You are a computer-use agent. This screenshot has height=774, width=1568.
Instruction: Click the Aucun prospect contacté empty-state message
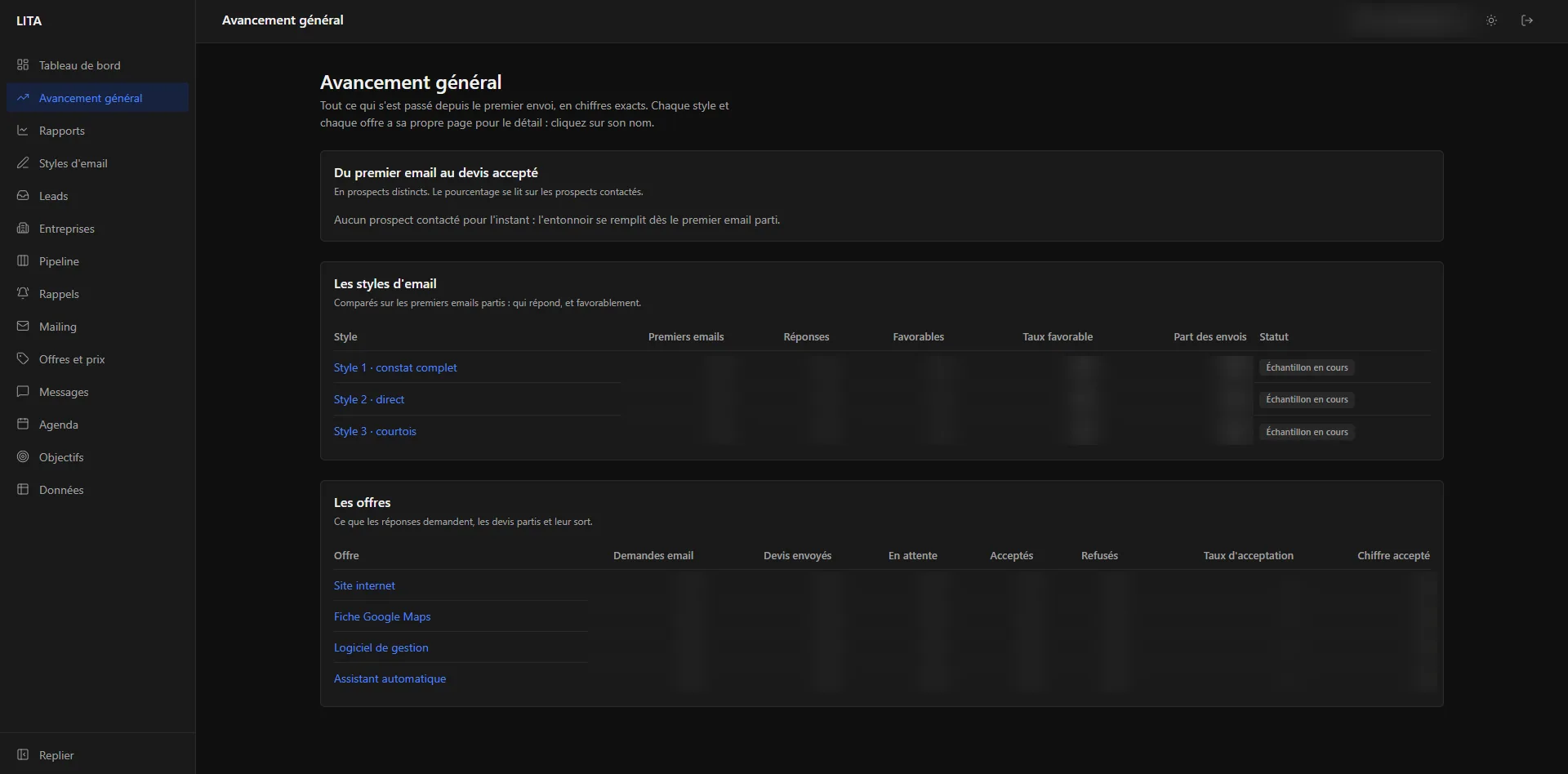coord(557,220)
